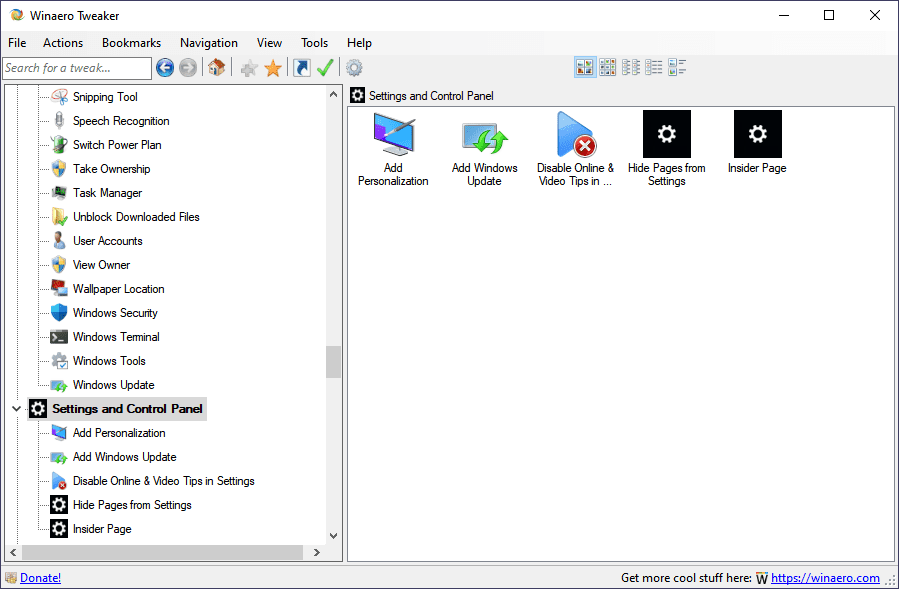Select View Owner tree item
This screenshot has height=589, width=899.
pyautogui.click(x=101, y=266)
